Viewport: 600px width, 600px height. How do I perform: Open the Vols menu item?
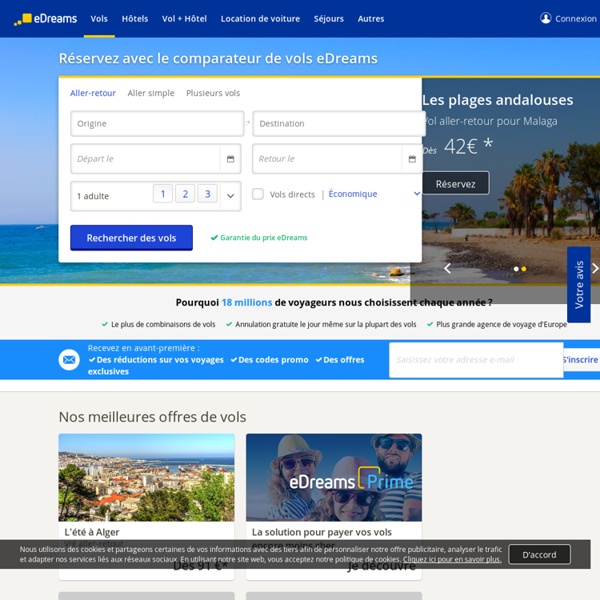pos(99,19)
